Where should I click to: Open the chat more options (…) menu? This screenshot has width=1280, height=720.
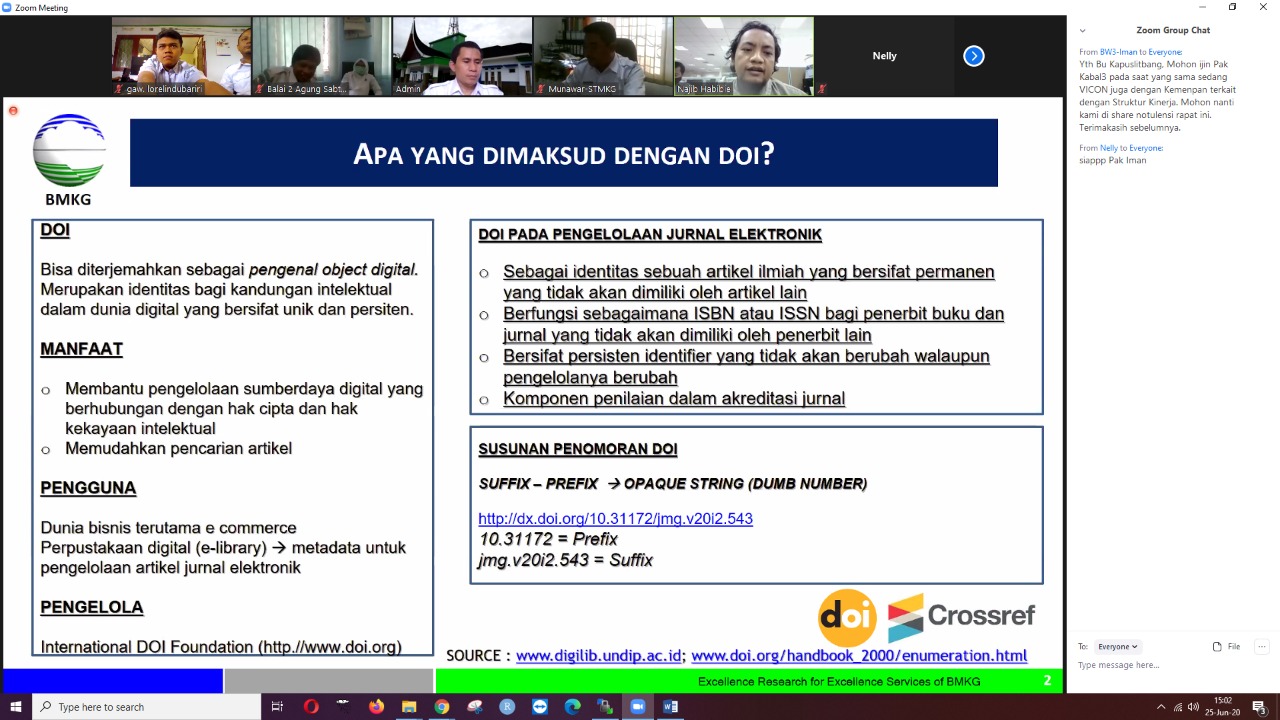1262,646
